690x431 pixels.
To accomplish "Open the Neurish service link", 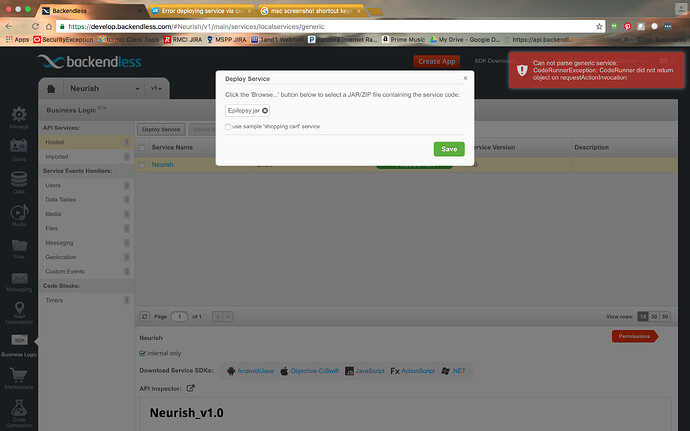I will (x=162, y=165).
